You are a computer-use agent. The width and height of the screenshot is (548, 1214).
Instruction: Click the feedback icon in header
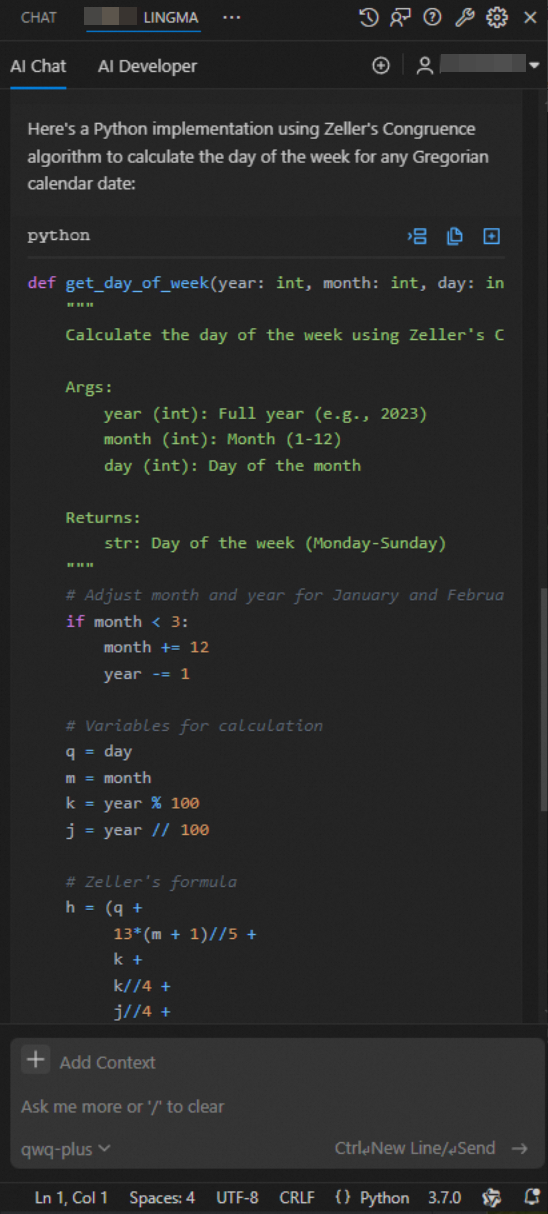point(400,17)
